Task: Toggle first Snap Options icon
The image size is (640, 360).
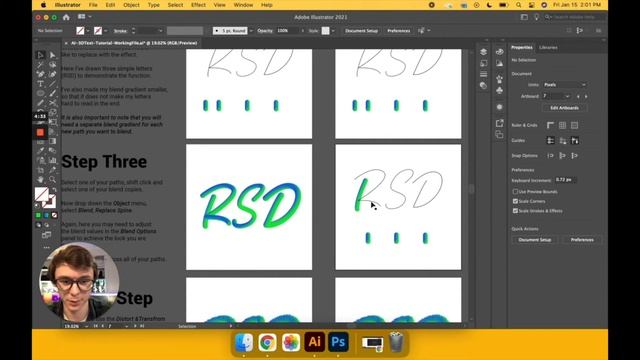Action: click(550, 156)
